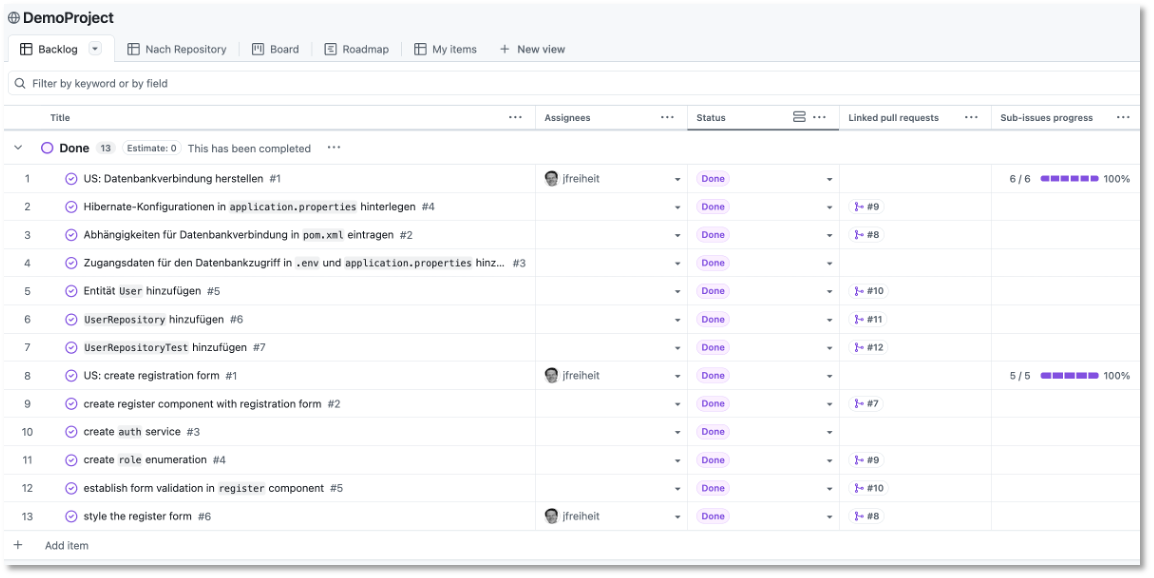Open assignee dropdown for Datenbankverbindung herstellen row
The width and height of the screenshot is (1154, 578).
[677, 180]
